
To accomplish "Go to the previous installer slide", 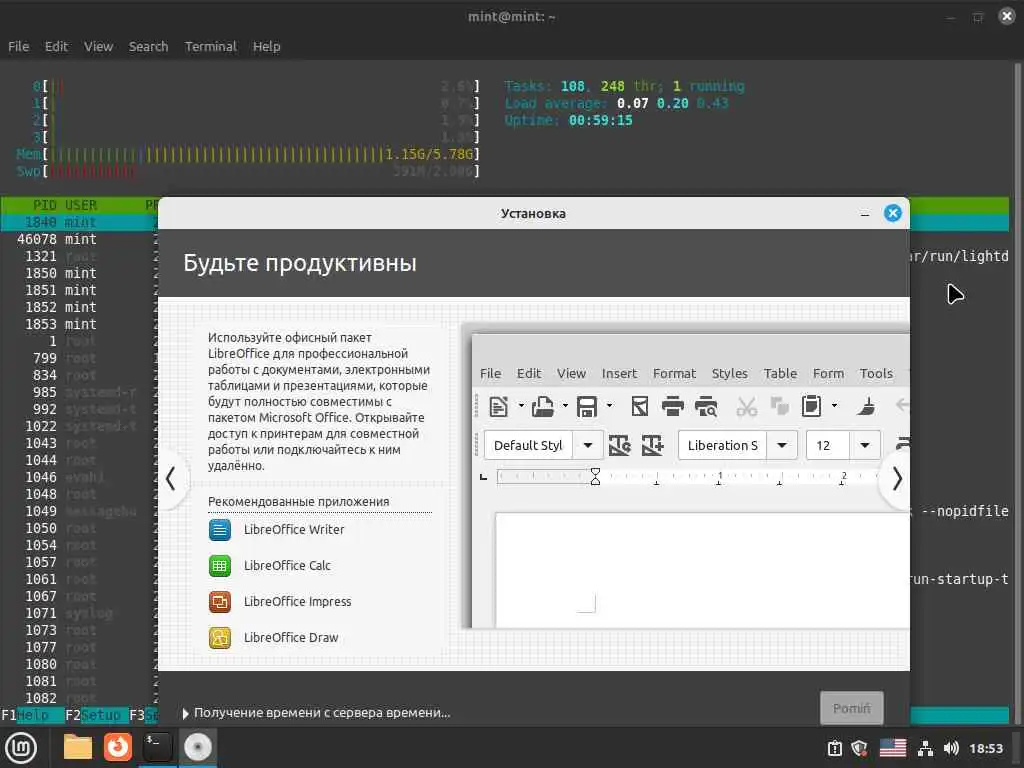I will point(171,479).
